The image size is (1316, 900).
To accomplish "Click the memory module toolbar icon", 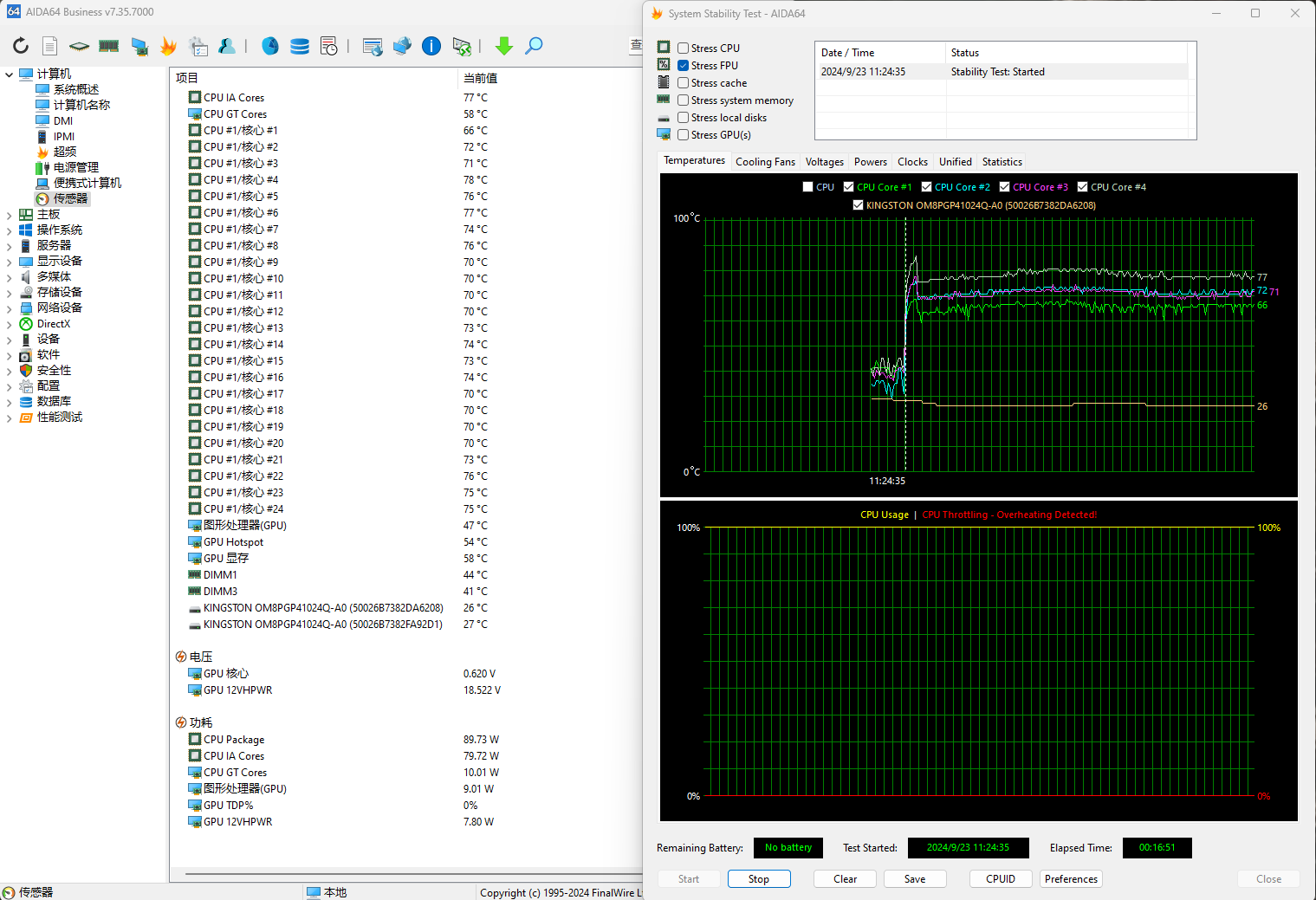I will tap(109, 46).
